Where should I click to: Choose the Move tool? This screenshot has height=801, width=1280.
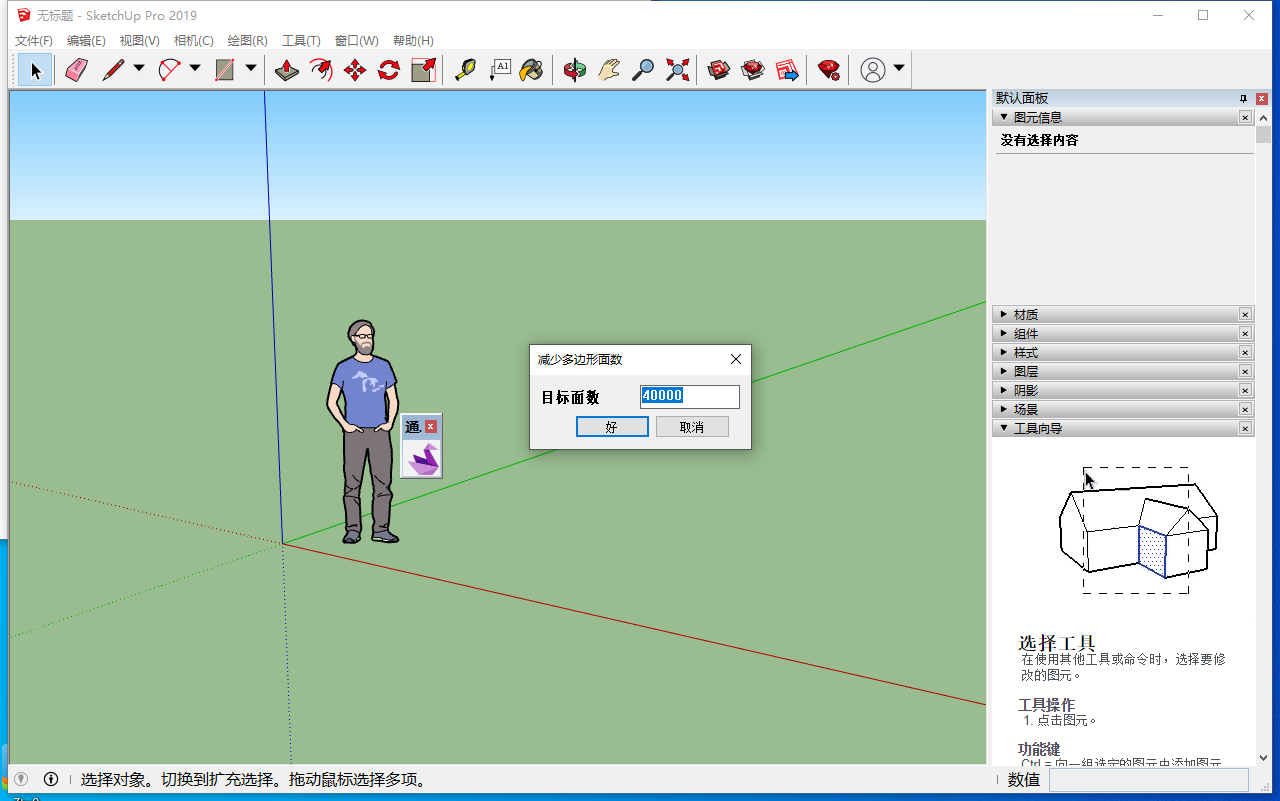point(355,70)
